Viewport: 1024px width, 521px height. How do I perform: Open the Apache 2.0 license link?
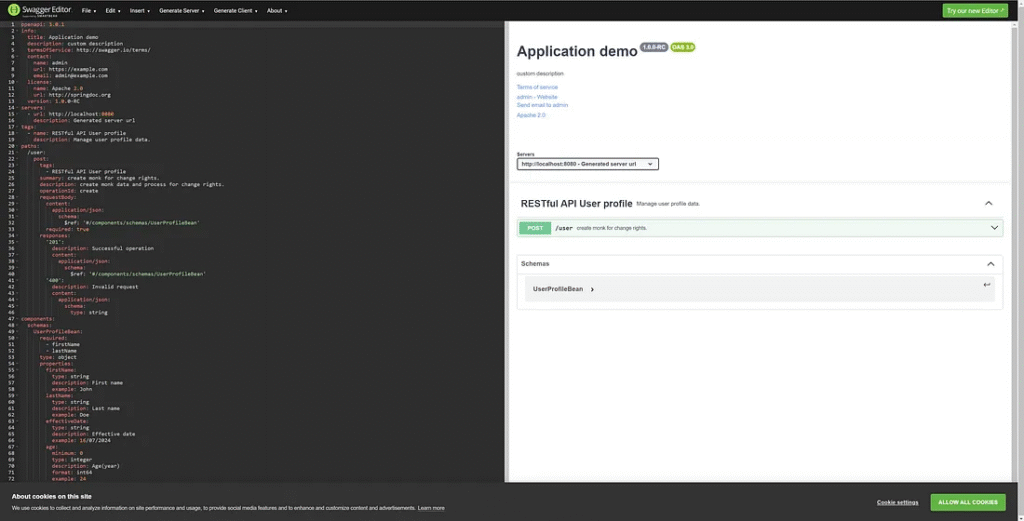tap(531, 115)
